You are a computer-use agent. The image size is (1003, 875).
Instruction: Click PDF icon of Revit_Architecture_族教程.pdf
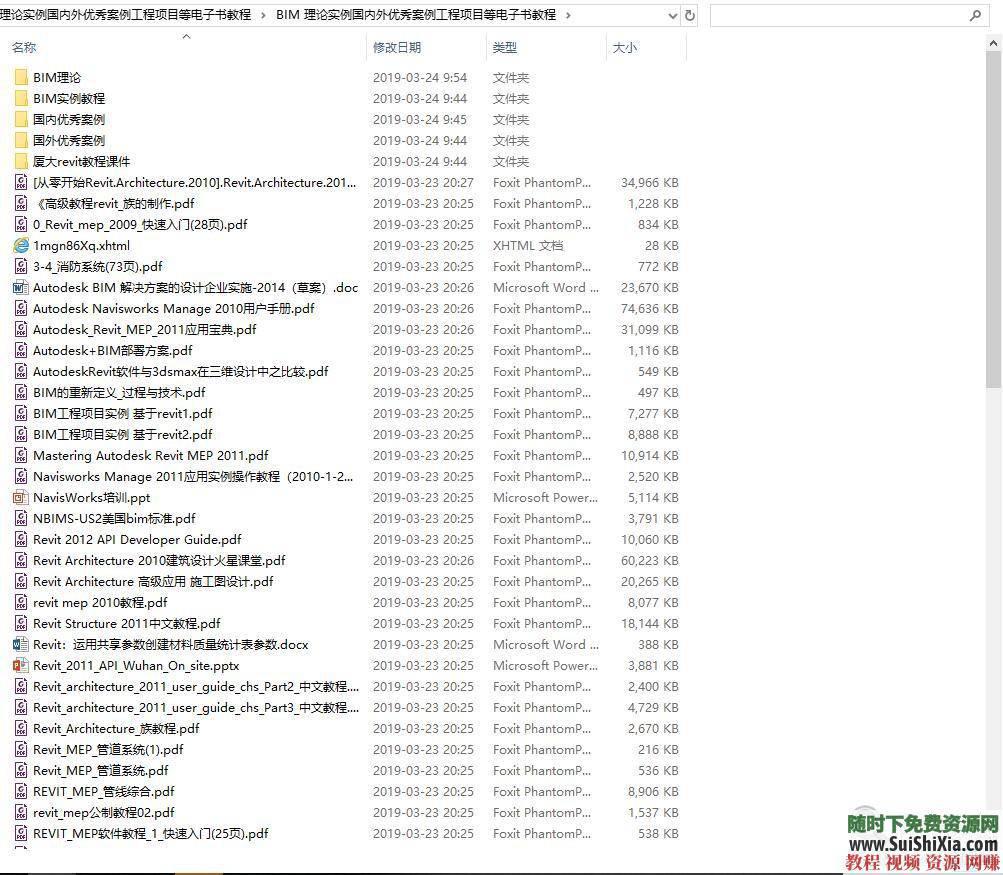[21, 729]
